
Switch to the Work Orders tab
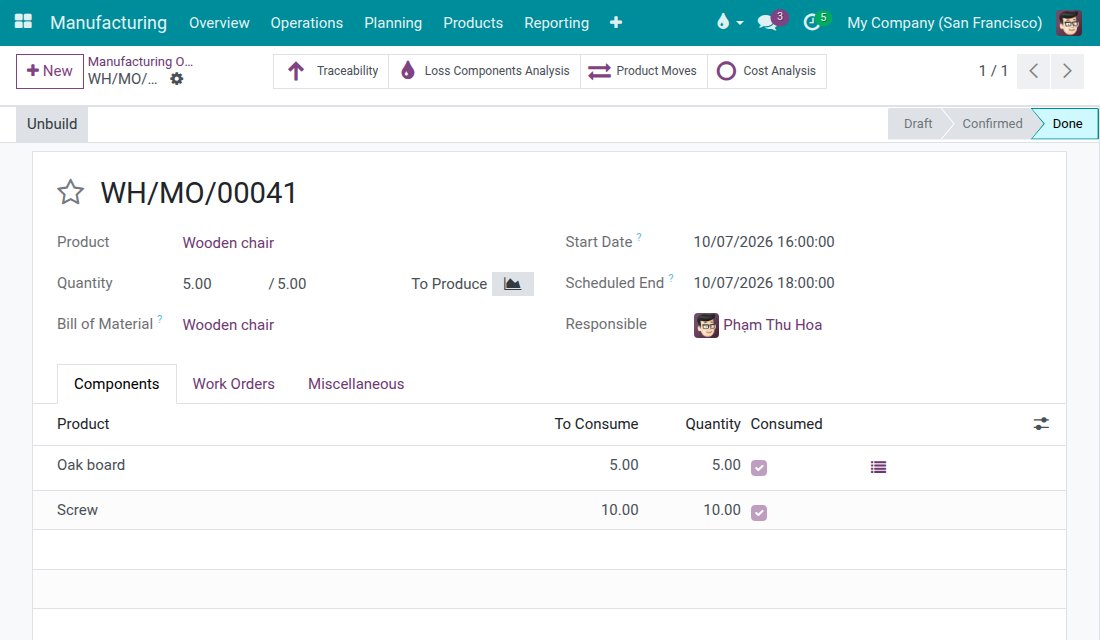(234, 384)
